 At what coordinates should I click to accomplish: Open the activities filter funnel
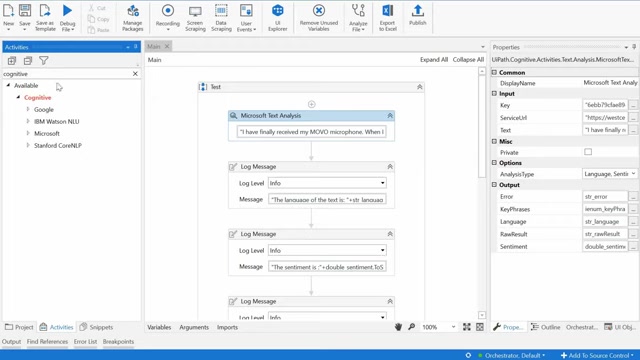coord(44,61)
